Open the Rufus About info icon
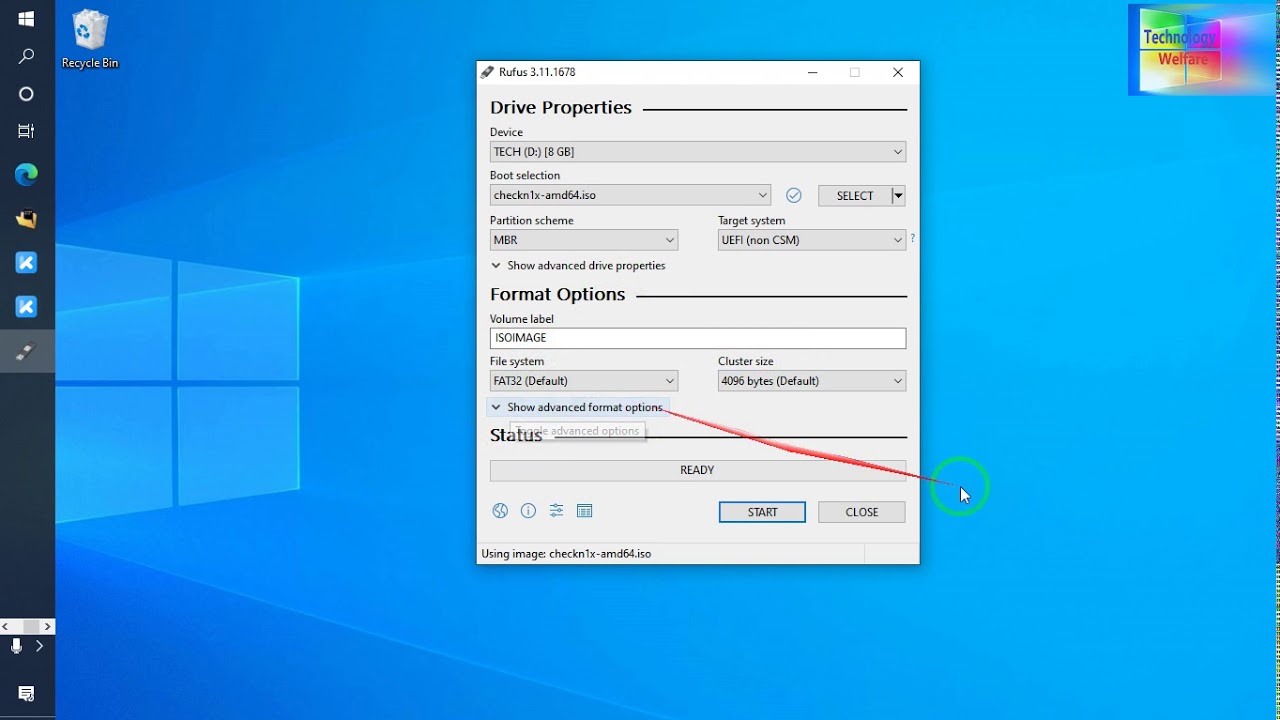The height and width of the screenshot is (720, 1280). click(x=528, y=511)
